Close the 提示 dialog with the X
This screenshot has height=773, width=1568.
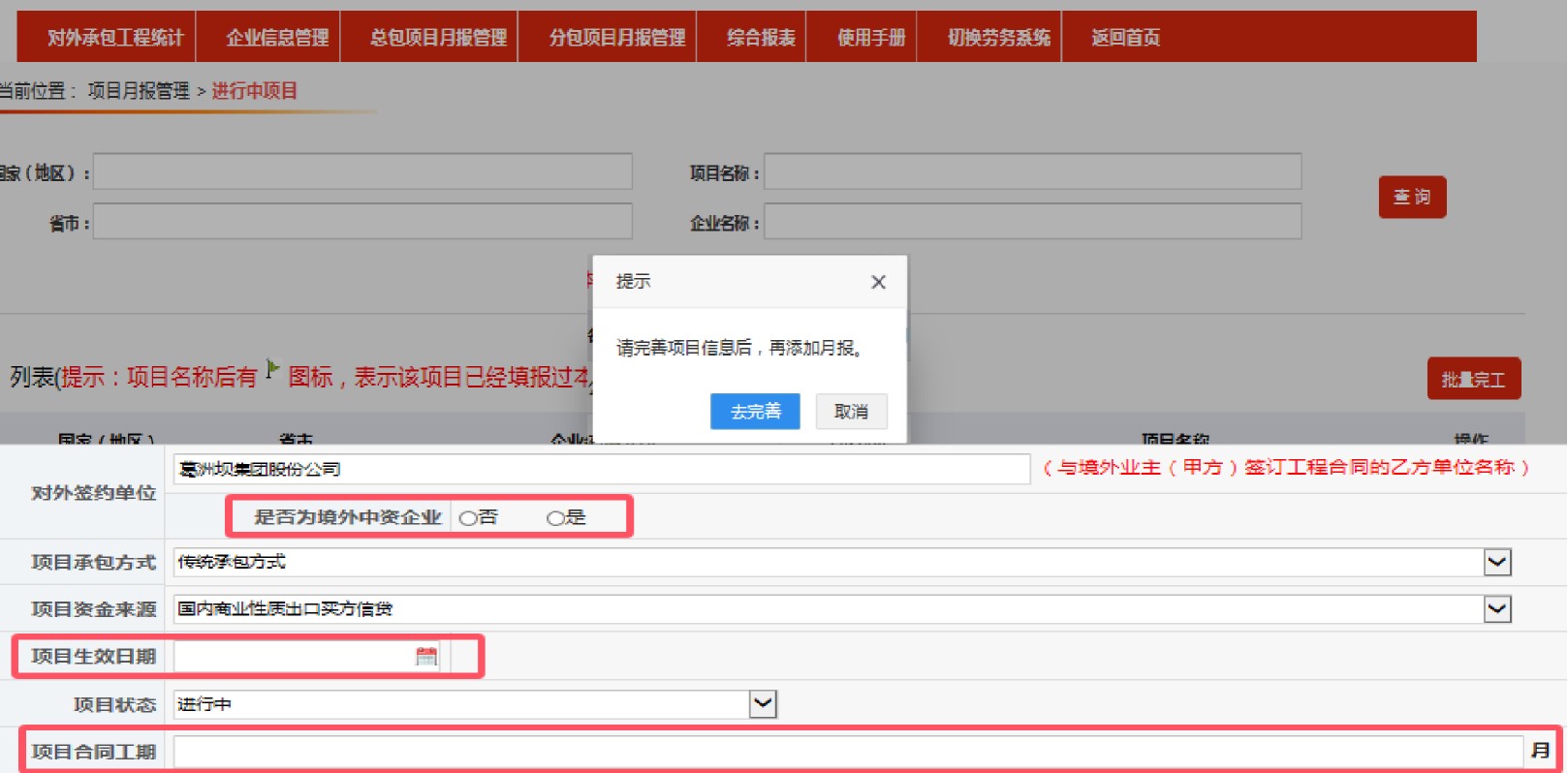pos(878,282)
